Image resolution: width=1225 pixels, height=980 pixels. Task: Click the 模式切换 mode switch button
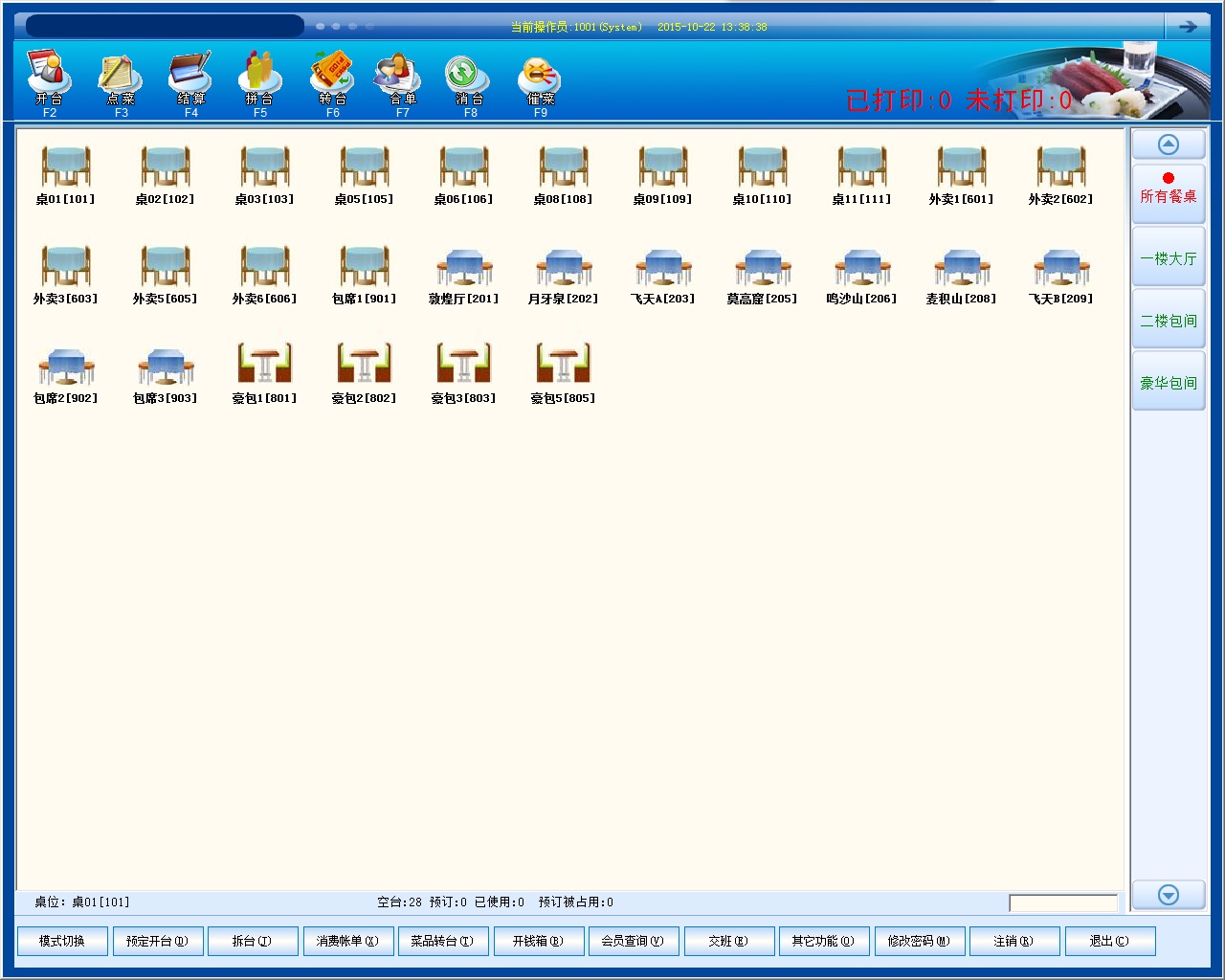(x=62, y=941)
